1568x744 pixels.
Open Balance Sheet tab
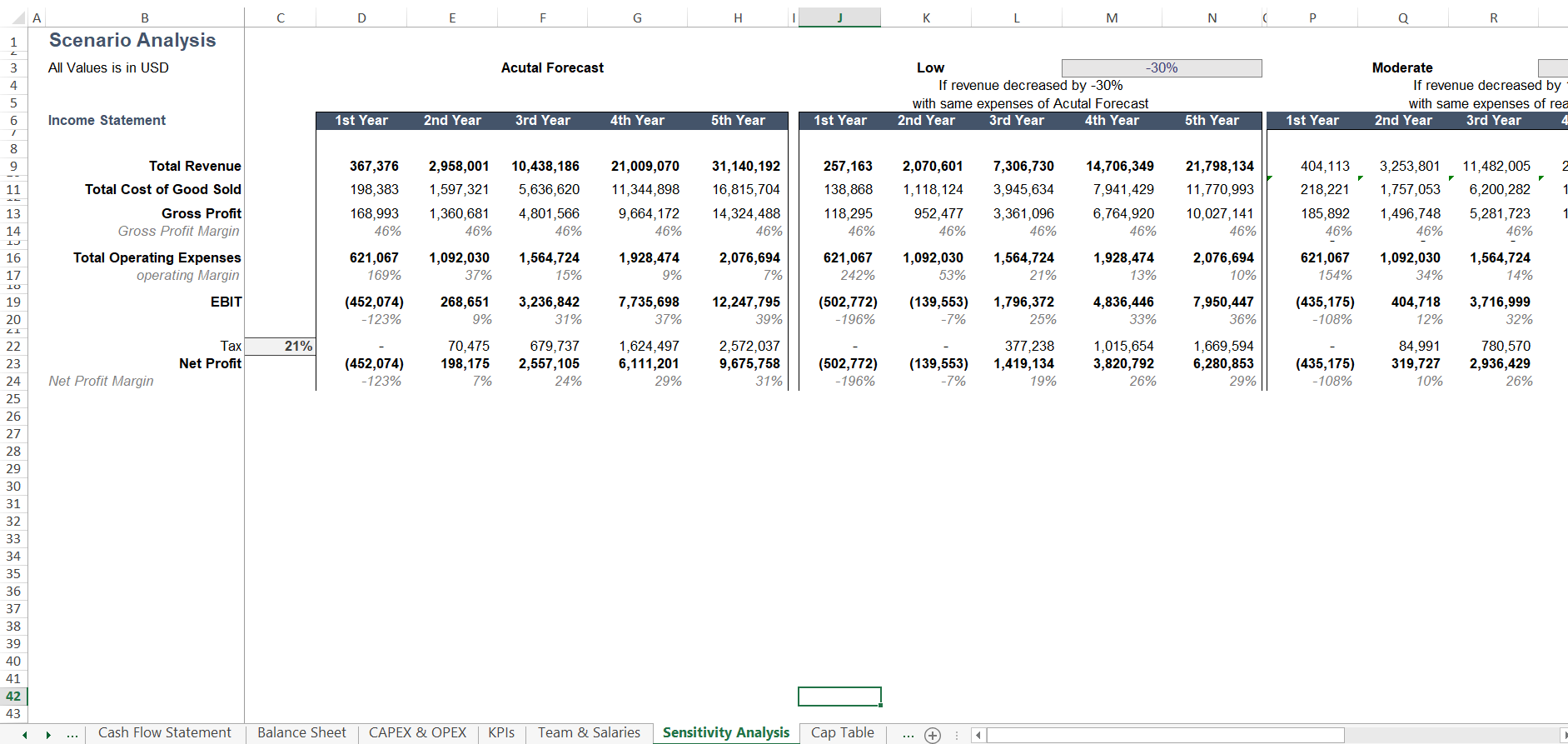point(301,732)
